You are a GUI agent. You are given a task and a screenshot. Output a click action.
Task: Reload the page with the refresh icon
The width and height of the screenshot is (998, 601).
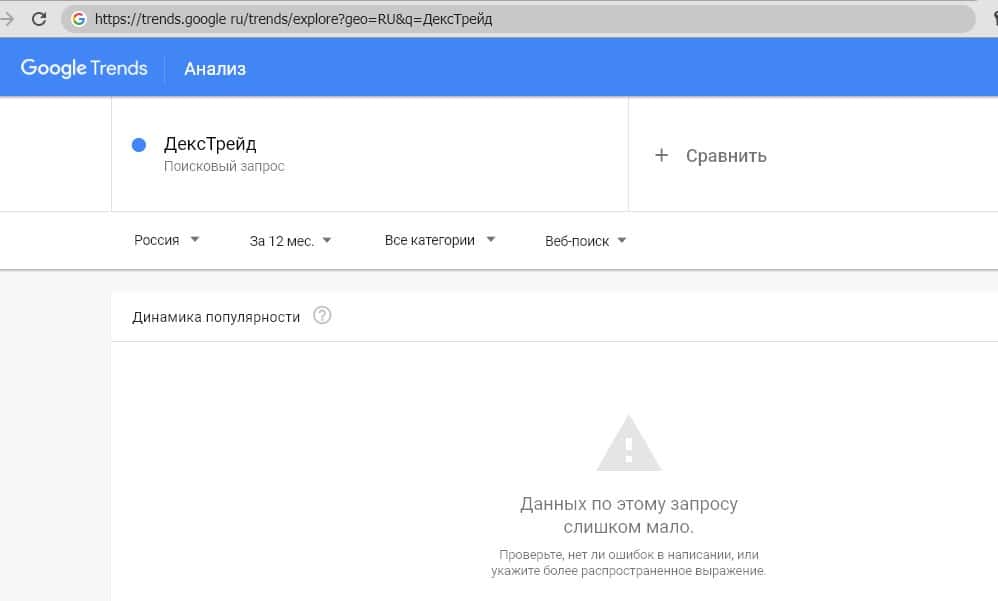point(40,19)
